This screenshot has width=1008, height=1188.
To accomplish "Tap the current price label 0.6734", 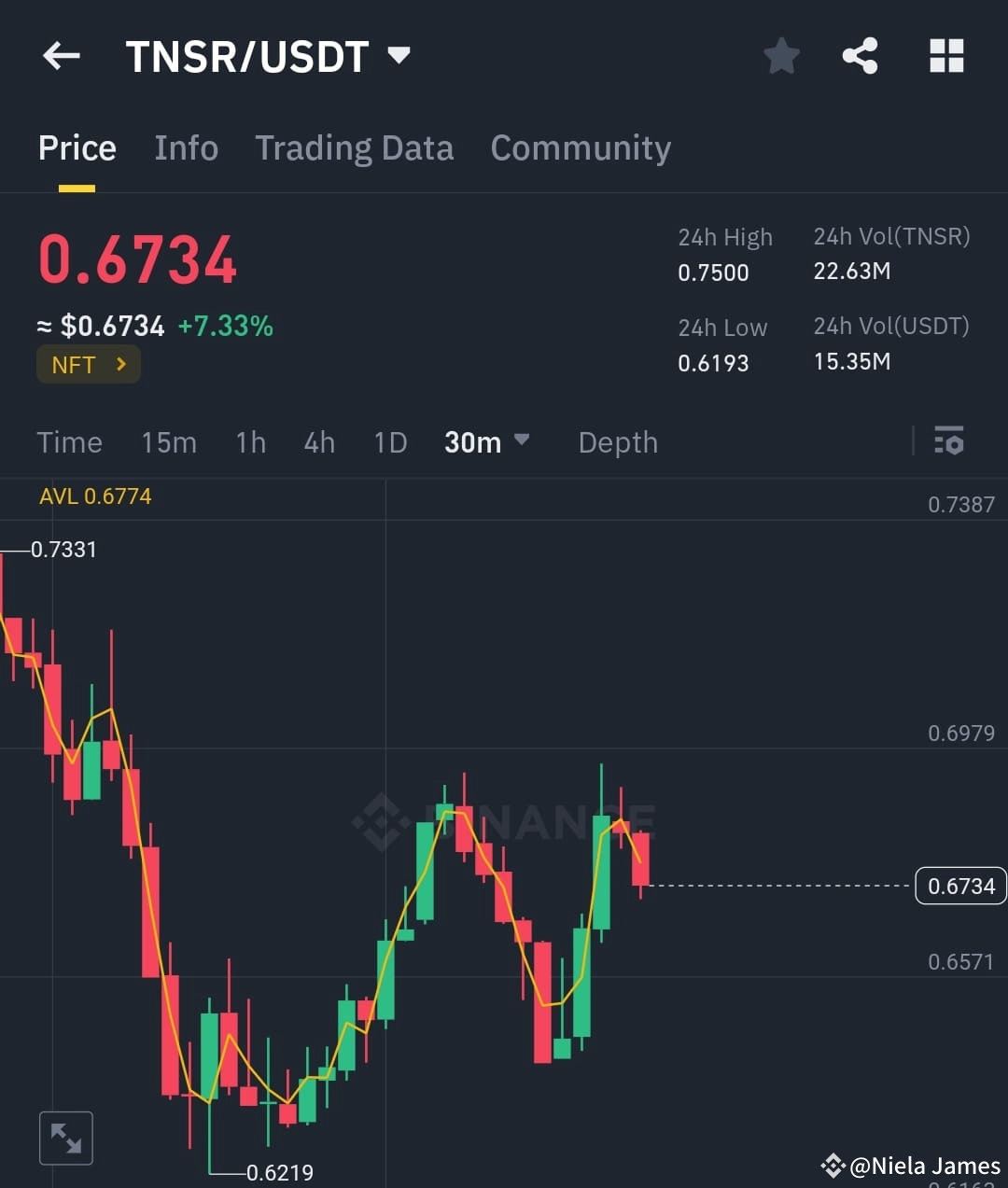I will coord(960,885).
